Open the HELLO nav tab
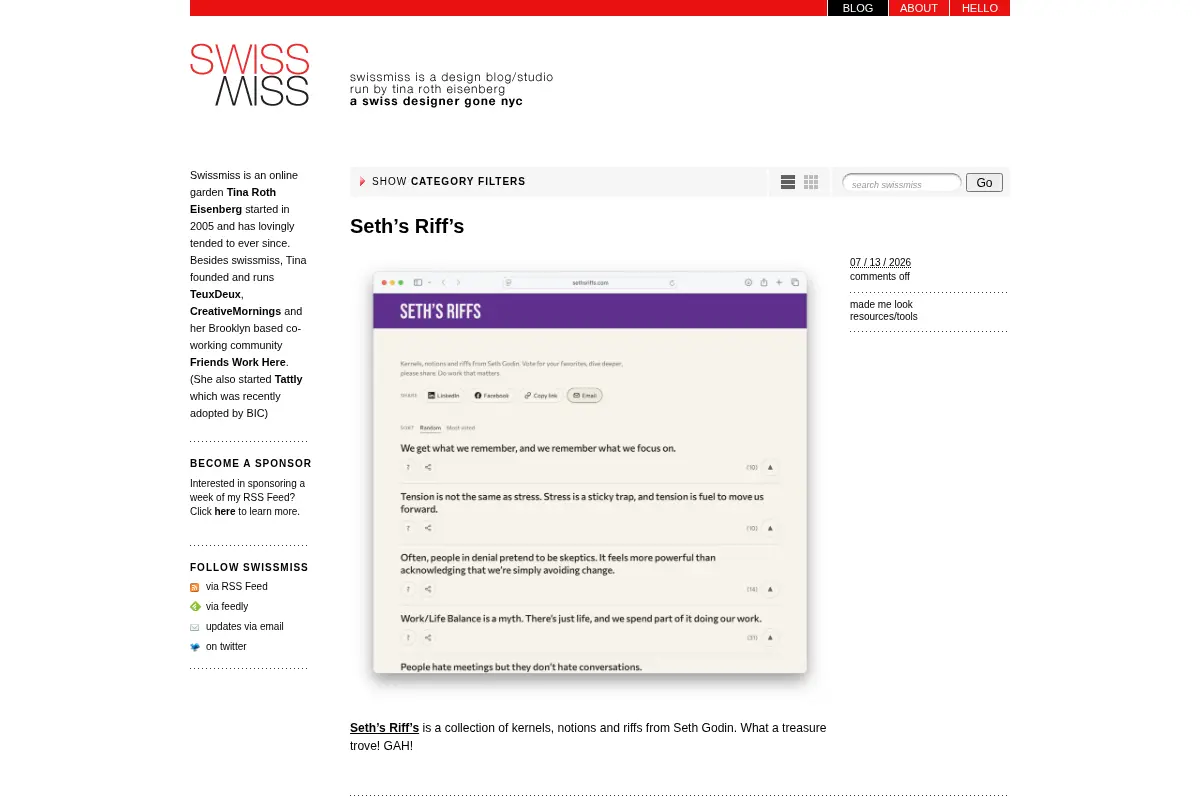Viewport: 1200px width, 800px height. (980, 8)
